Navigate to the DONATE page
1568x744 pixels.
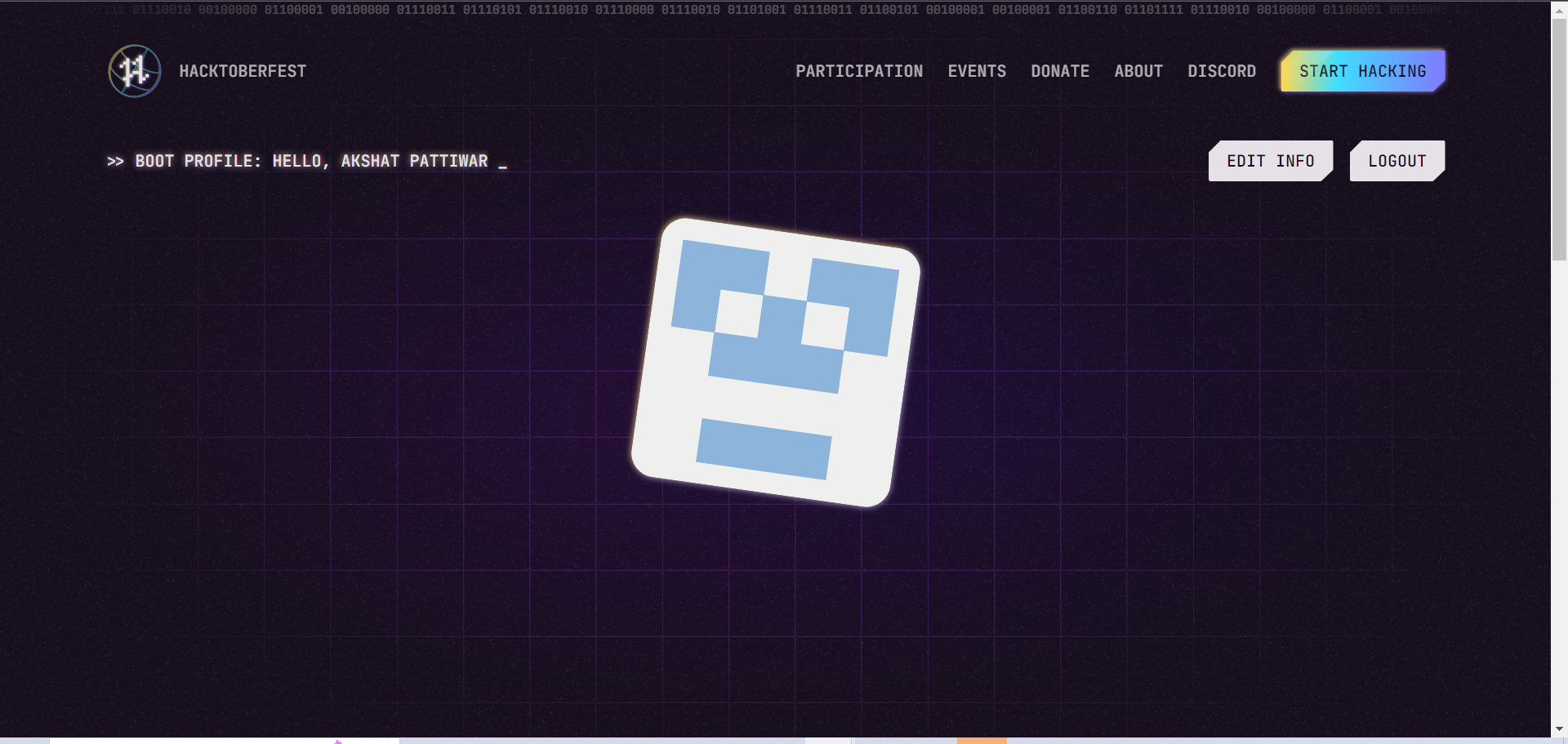tap(1060, 71)
